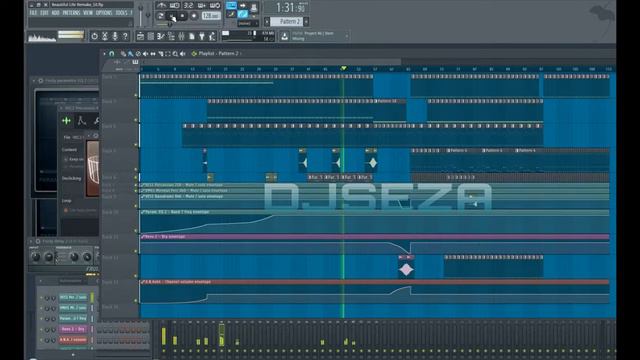Image resolution: width=640 pixels, height=360 pixels.
Task: Select the Zoom tool in Playlist toolbar
Action: 175,53
